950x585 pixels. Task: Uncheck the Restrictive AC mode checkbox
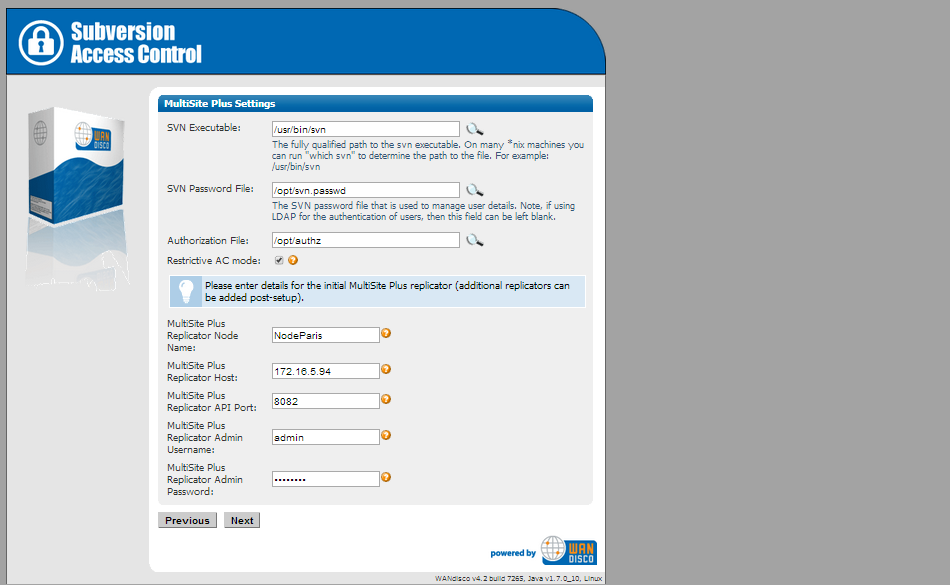pyautogui.click(x=279, y=260)
